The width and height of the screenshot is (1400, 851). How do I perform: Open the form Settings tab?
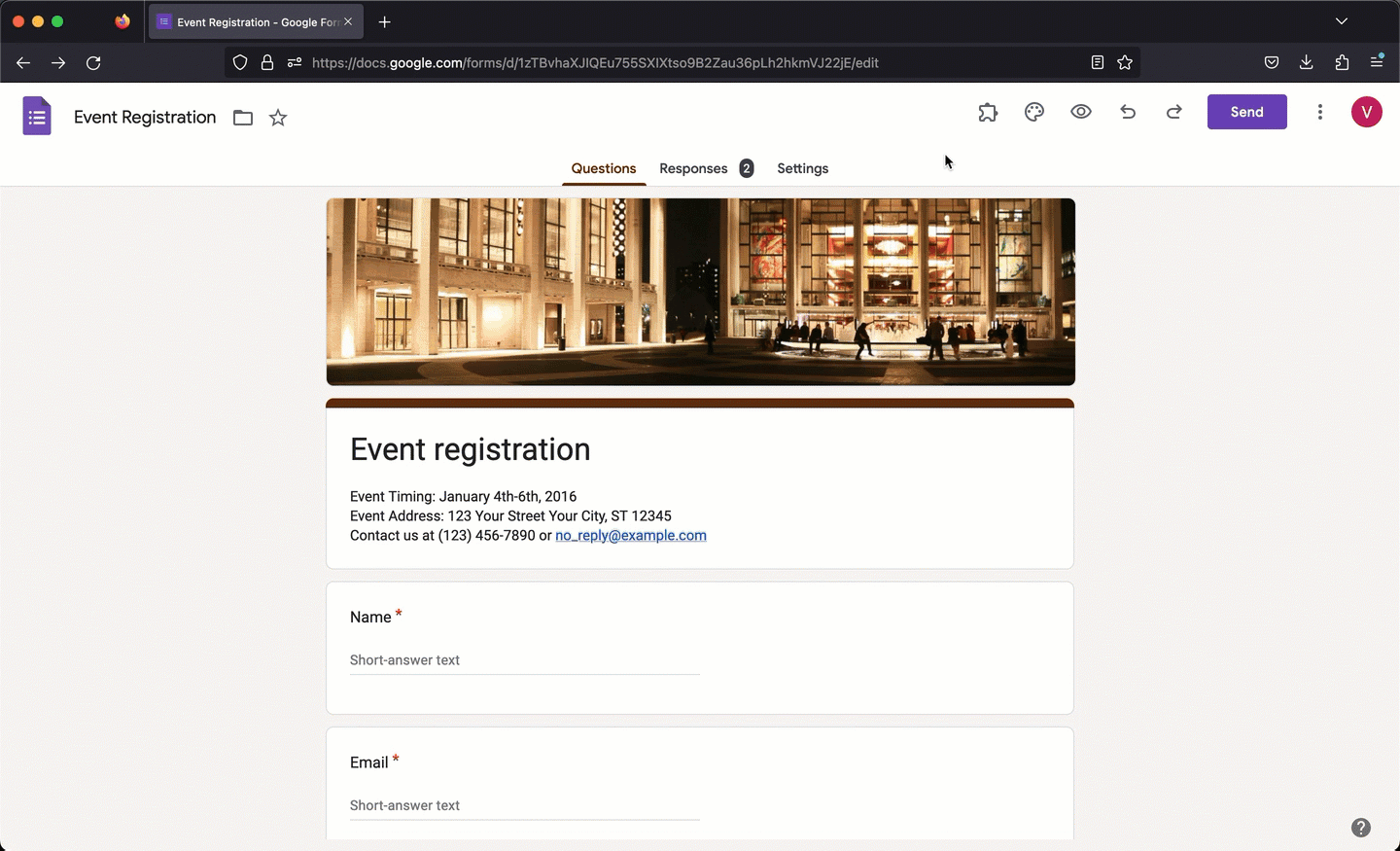(802, 168)
